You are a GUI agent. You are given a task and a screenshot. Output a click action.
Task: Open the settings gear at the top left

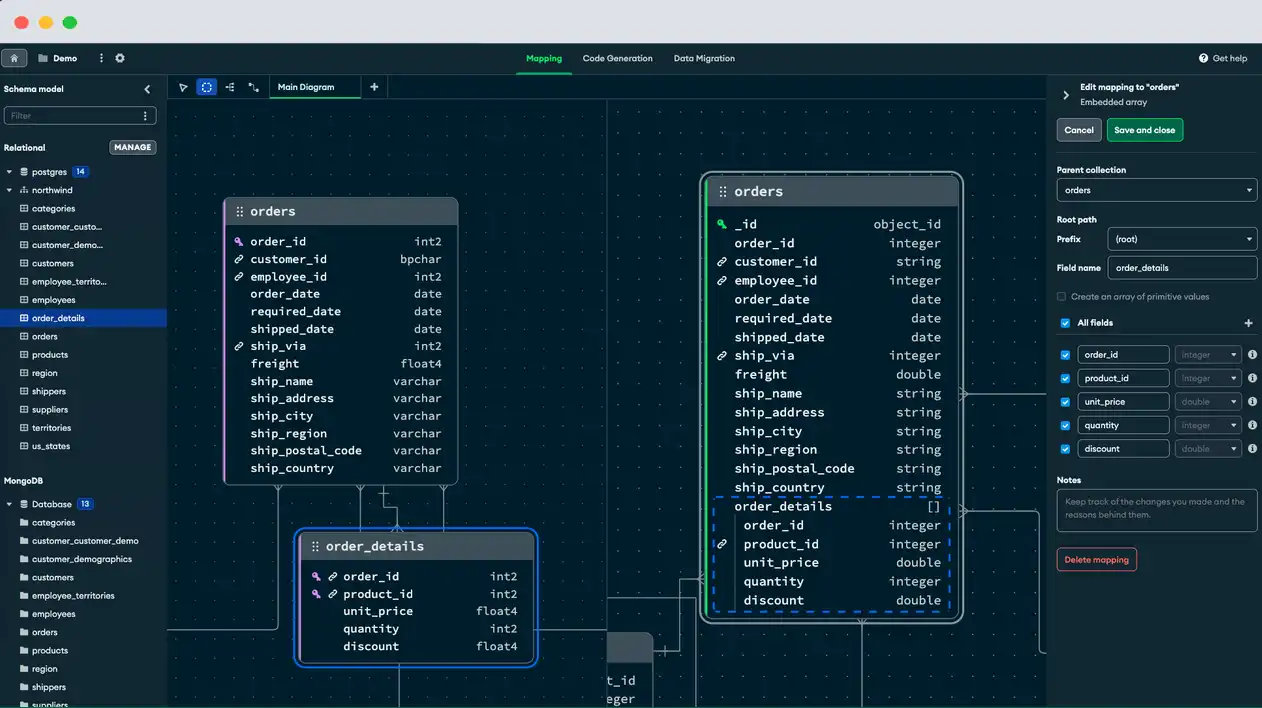tap(119, 58)
